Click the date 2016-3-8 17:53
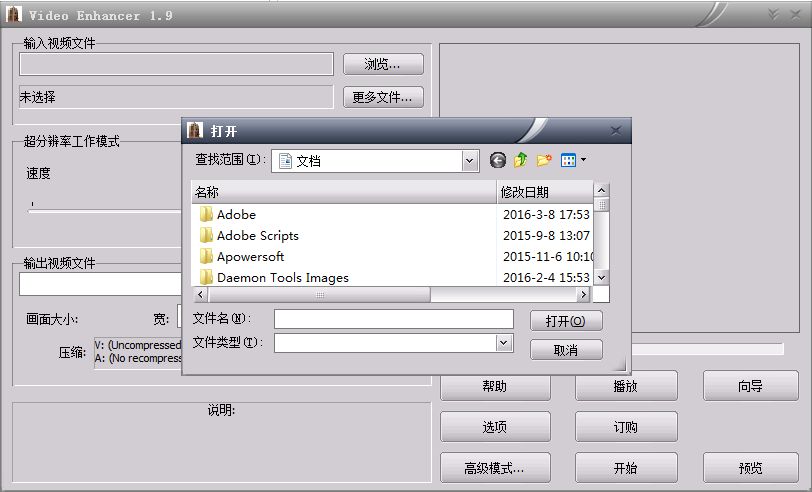The height and width of the screenshot is (492, 812). click(546, 214)
